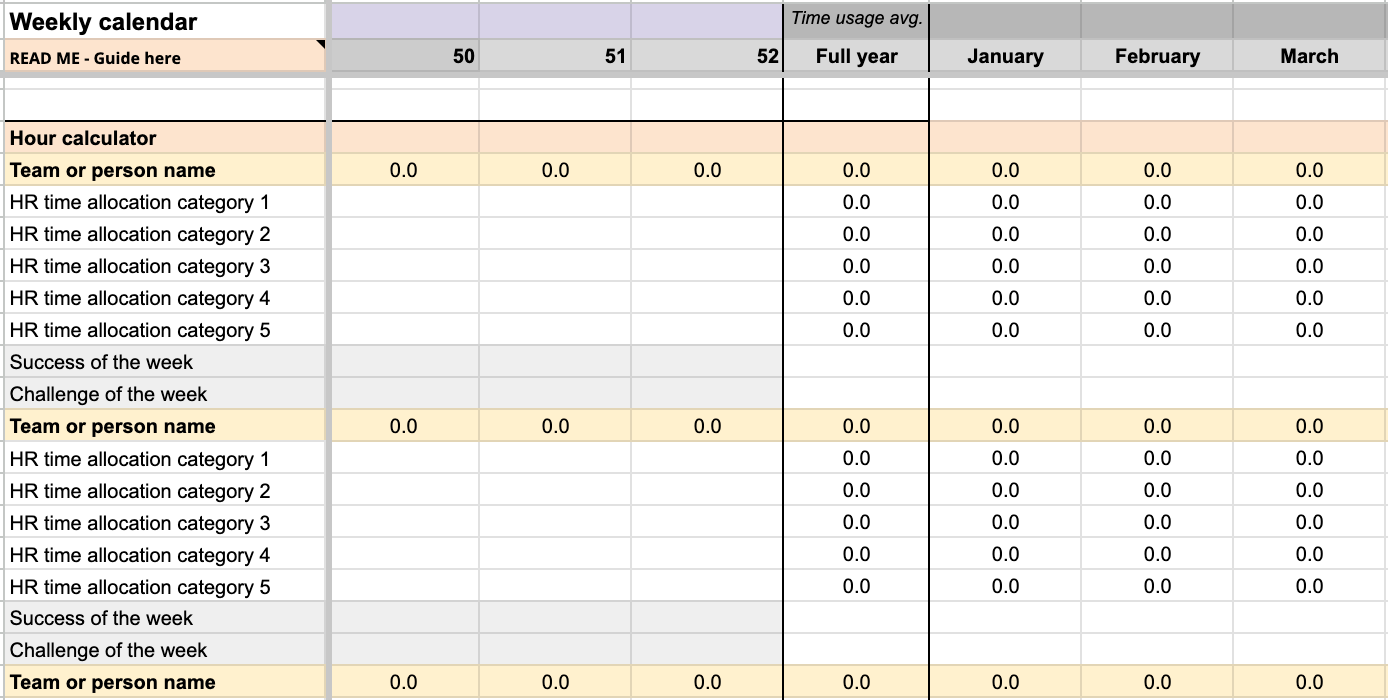Select the week 52 column header
This screenshot has width=1388, height=700.
point(707,56)
